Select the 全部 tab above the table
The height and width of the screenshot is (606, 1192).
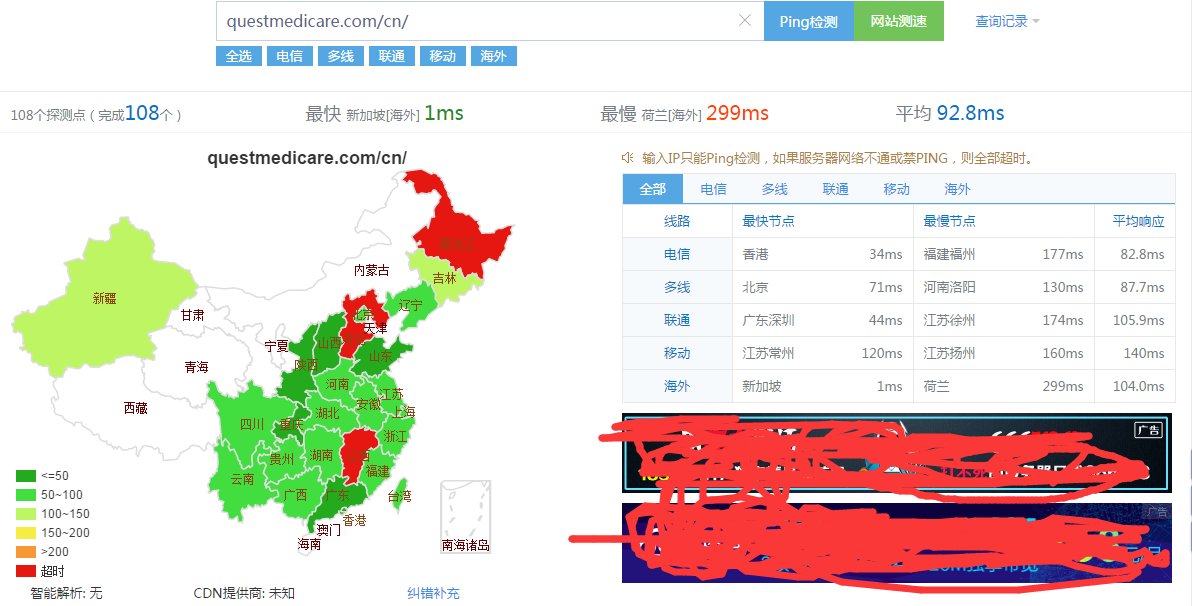(x=652, y=188)
